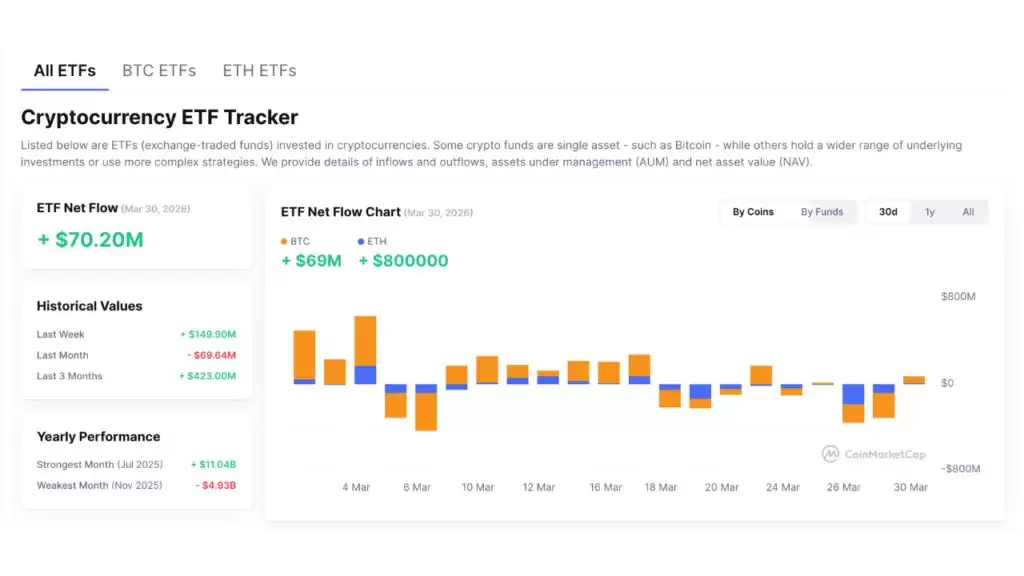Click the 4 Mar tallest chart bar
Screen dimensions: 1024x576
(x=365, y=345)
